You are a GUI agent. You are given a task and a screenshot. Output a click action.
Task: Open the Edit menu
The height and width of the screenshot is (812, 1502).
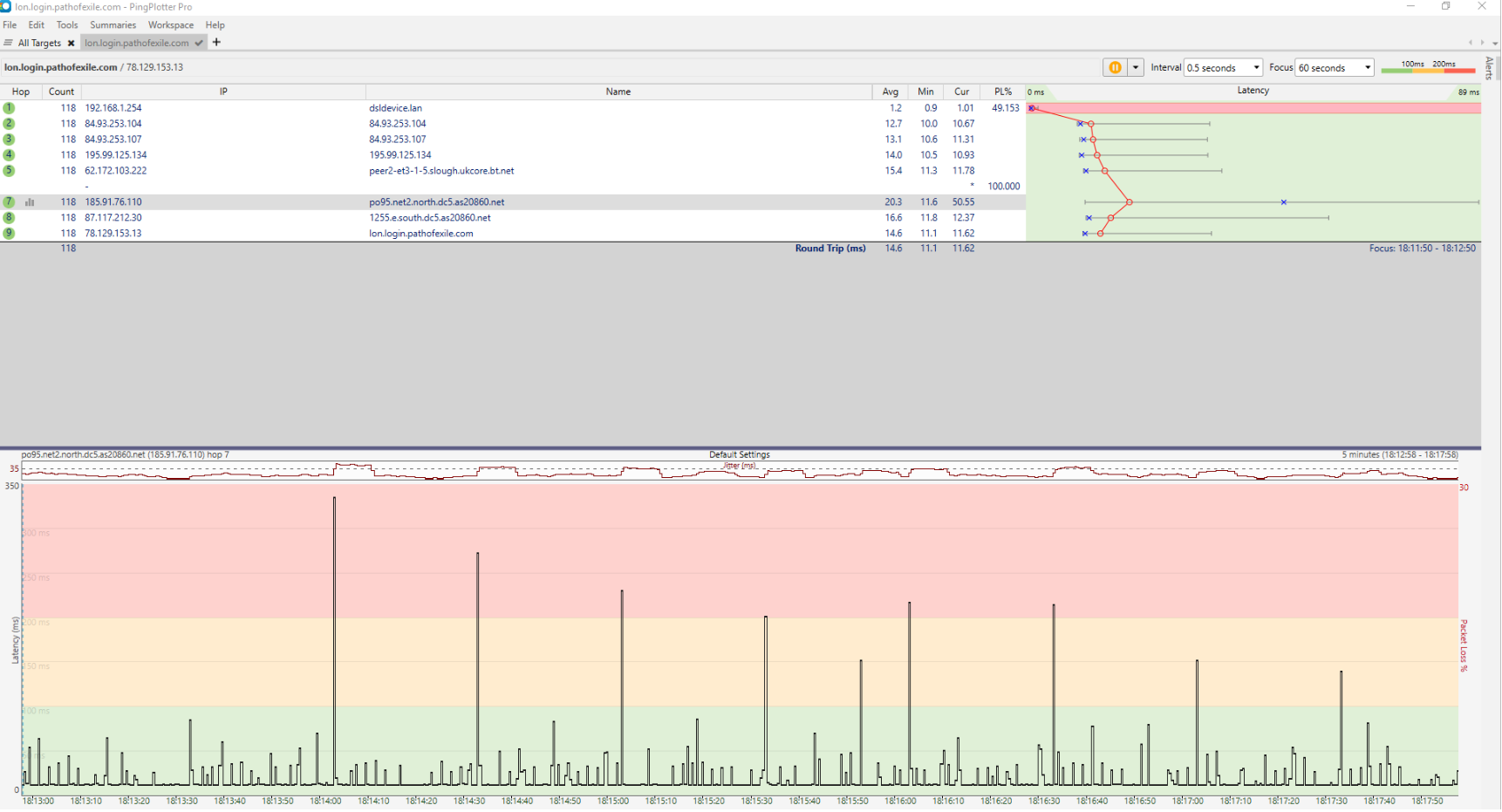coord(36,25)
